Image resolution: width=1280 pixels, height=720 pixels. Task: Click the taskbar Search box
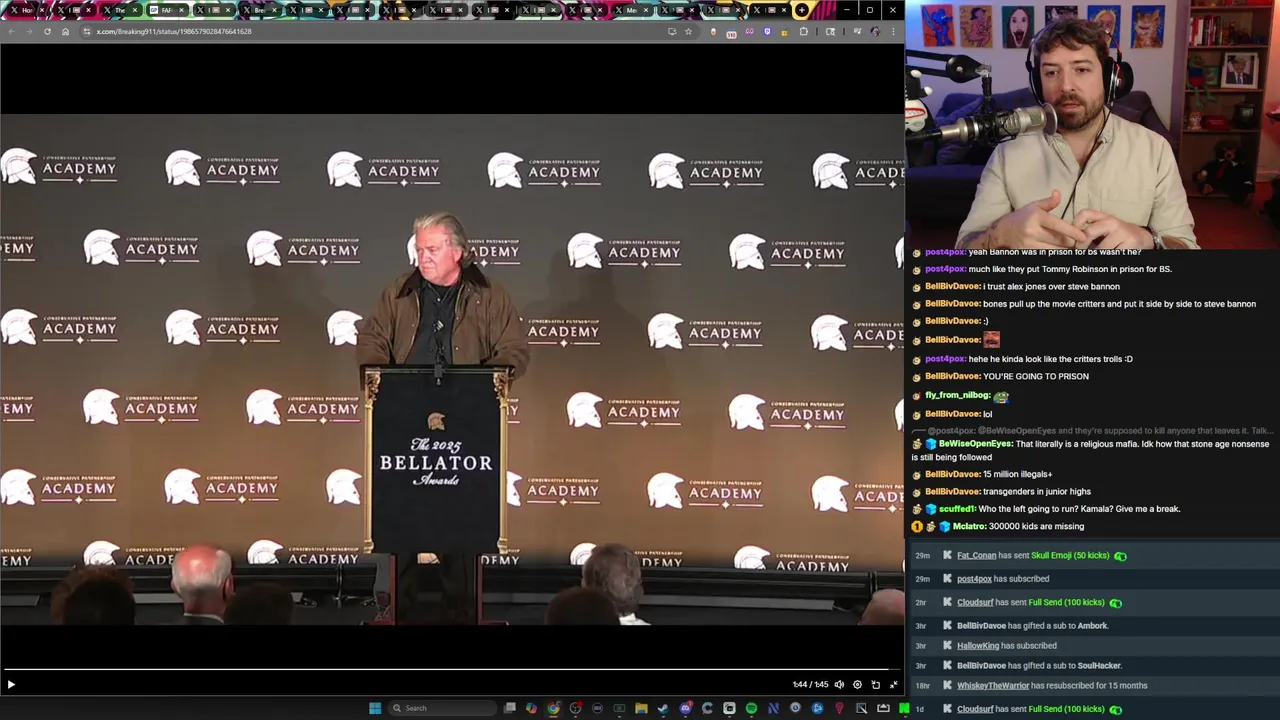tap(443, 708)
